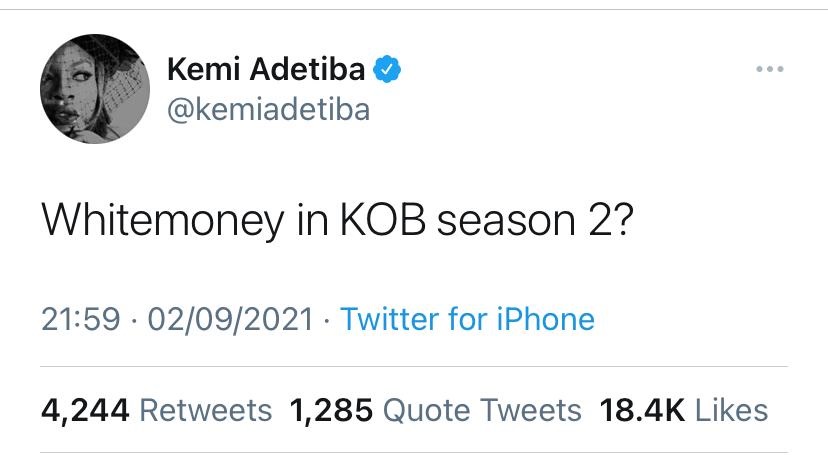Viewport: 828px width, 455px height.
Task: Open the Twitter for iPhone source link
Action: tap(467, 319)
